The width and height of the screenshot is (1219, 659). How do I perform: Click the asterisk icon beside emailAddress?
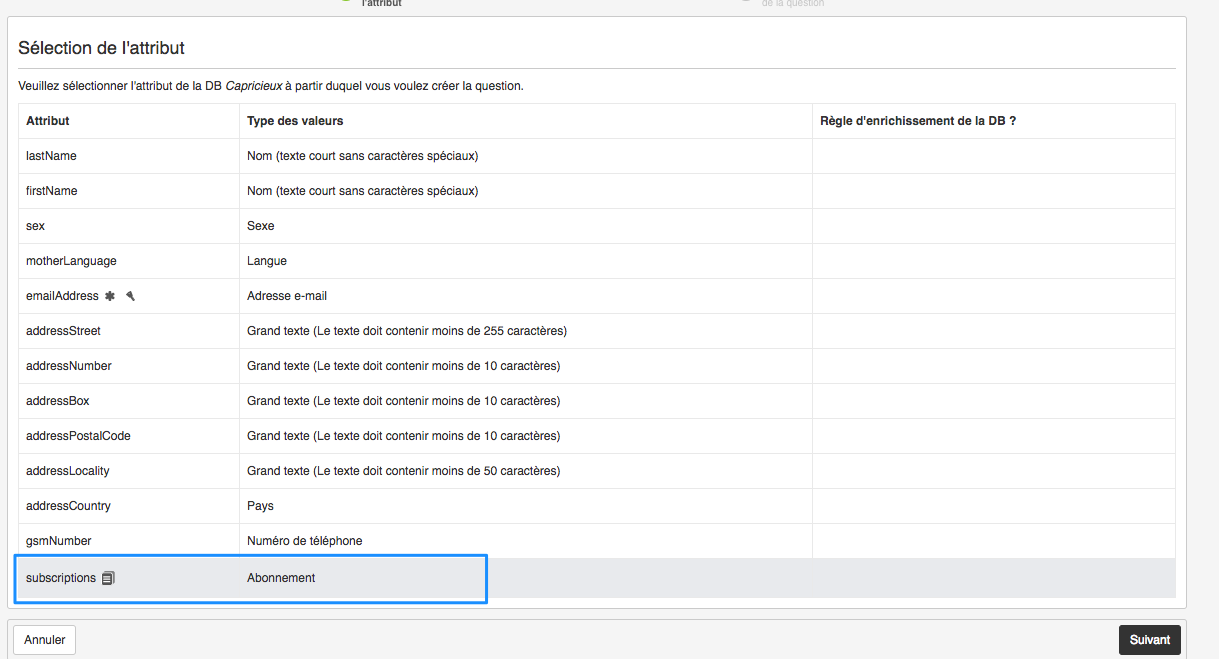tap(110, 296)
